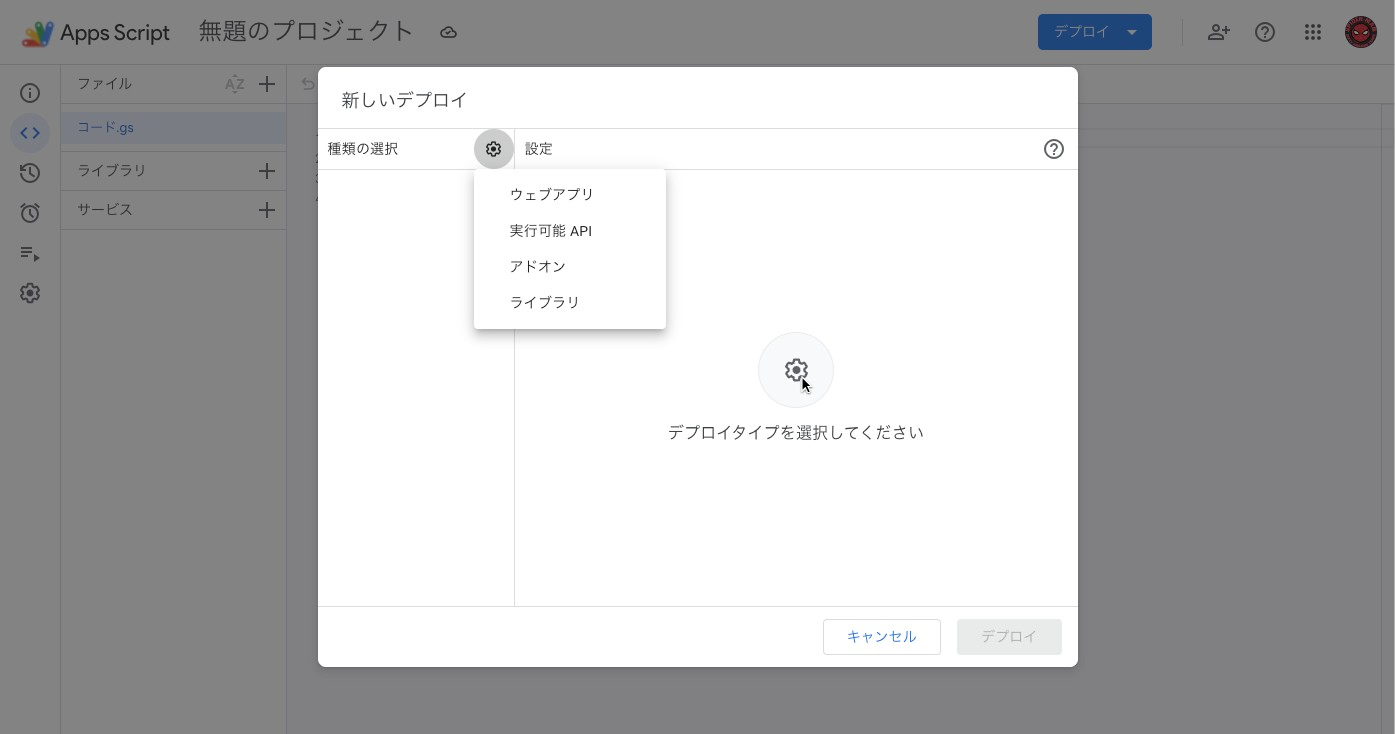The height and width of the screenshot is (734, 1395).
Task: Select the コード.gs file
Action: tap(106, 127)
